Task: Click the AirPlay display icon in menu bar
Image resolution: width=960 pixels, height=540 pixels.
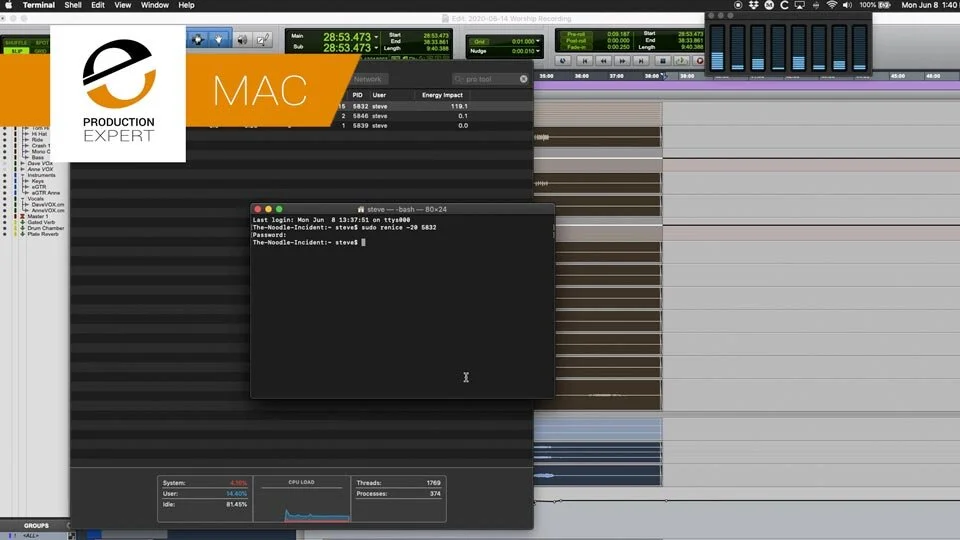Action: coord(800,5)
